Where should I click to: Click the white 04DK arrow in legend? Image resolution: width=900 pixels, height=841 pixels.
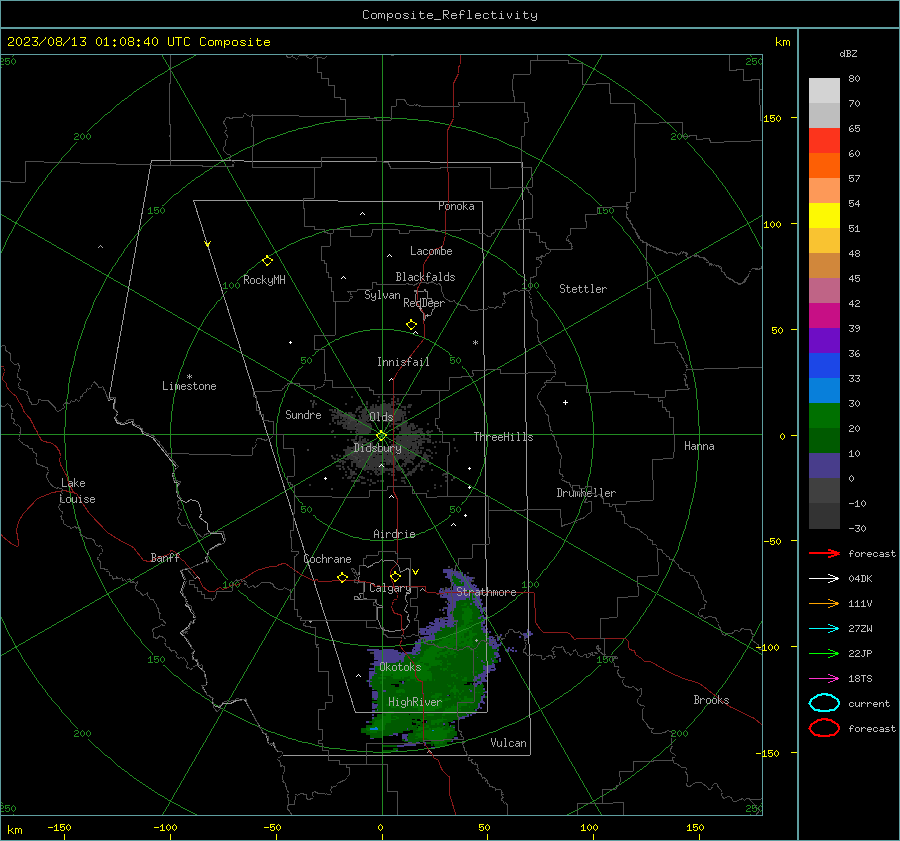point(824,578)
